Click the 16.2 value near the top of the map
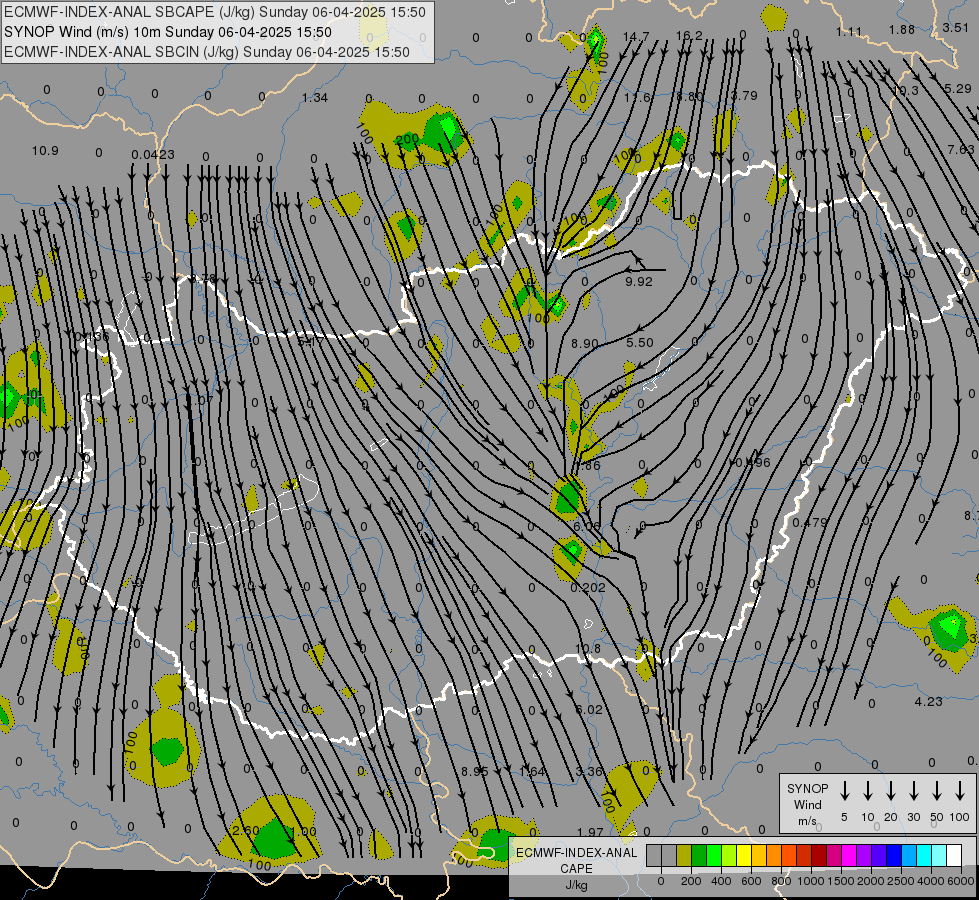This screenshot has width=979, height=900. 689,36
